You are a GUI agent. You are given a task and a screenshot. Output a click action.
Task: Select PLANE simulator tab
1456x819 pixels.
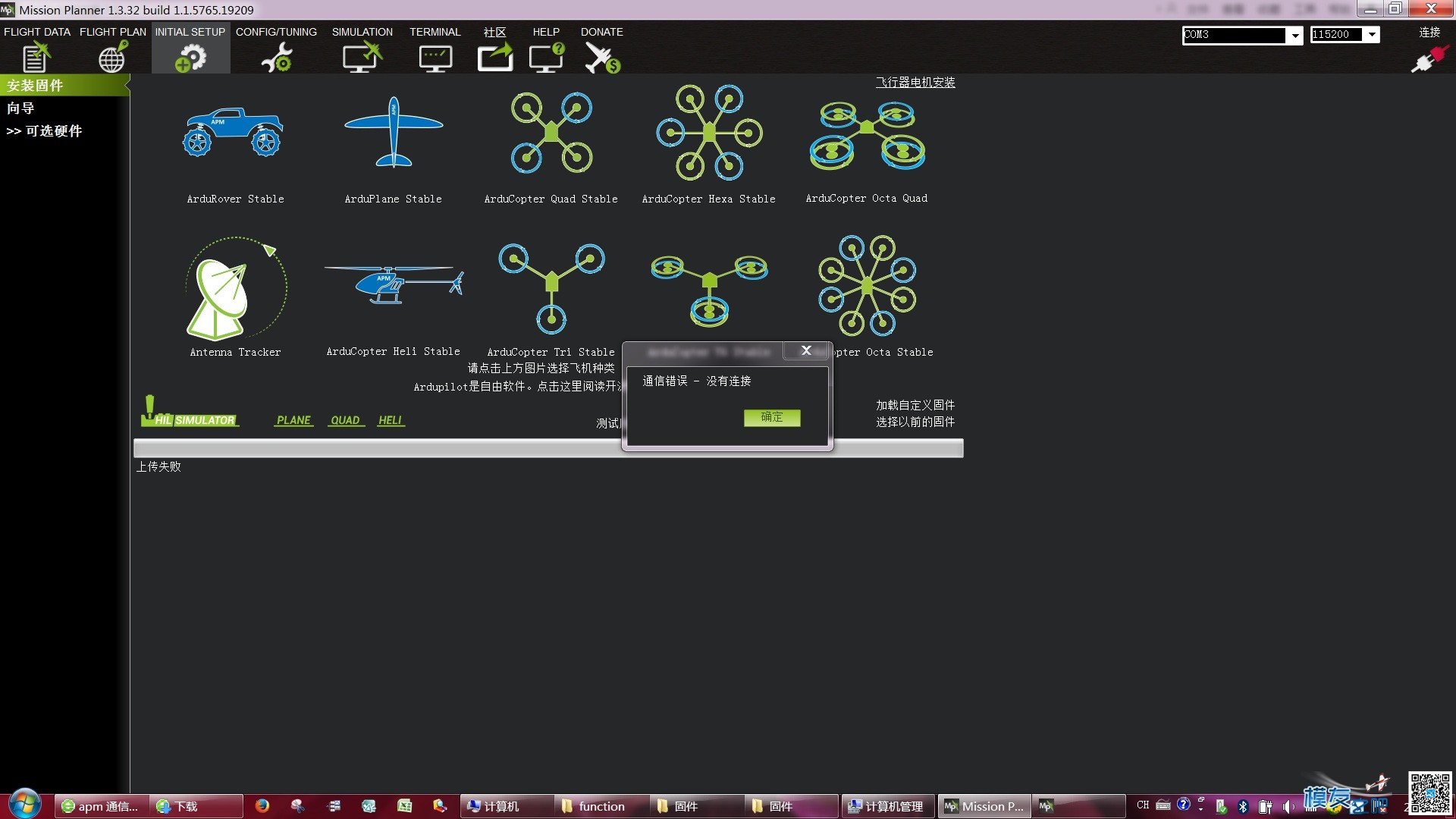click(x=293, y=419)
